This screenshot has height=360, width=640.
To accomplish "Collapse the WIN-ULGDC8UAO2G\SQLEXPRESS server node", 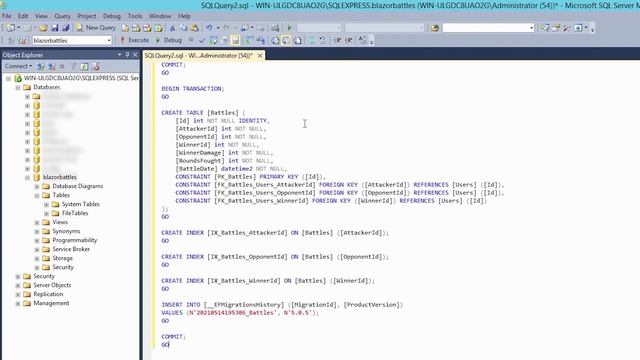I will click(x=8, y=78).
